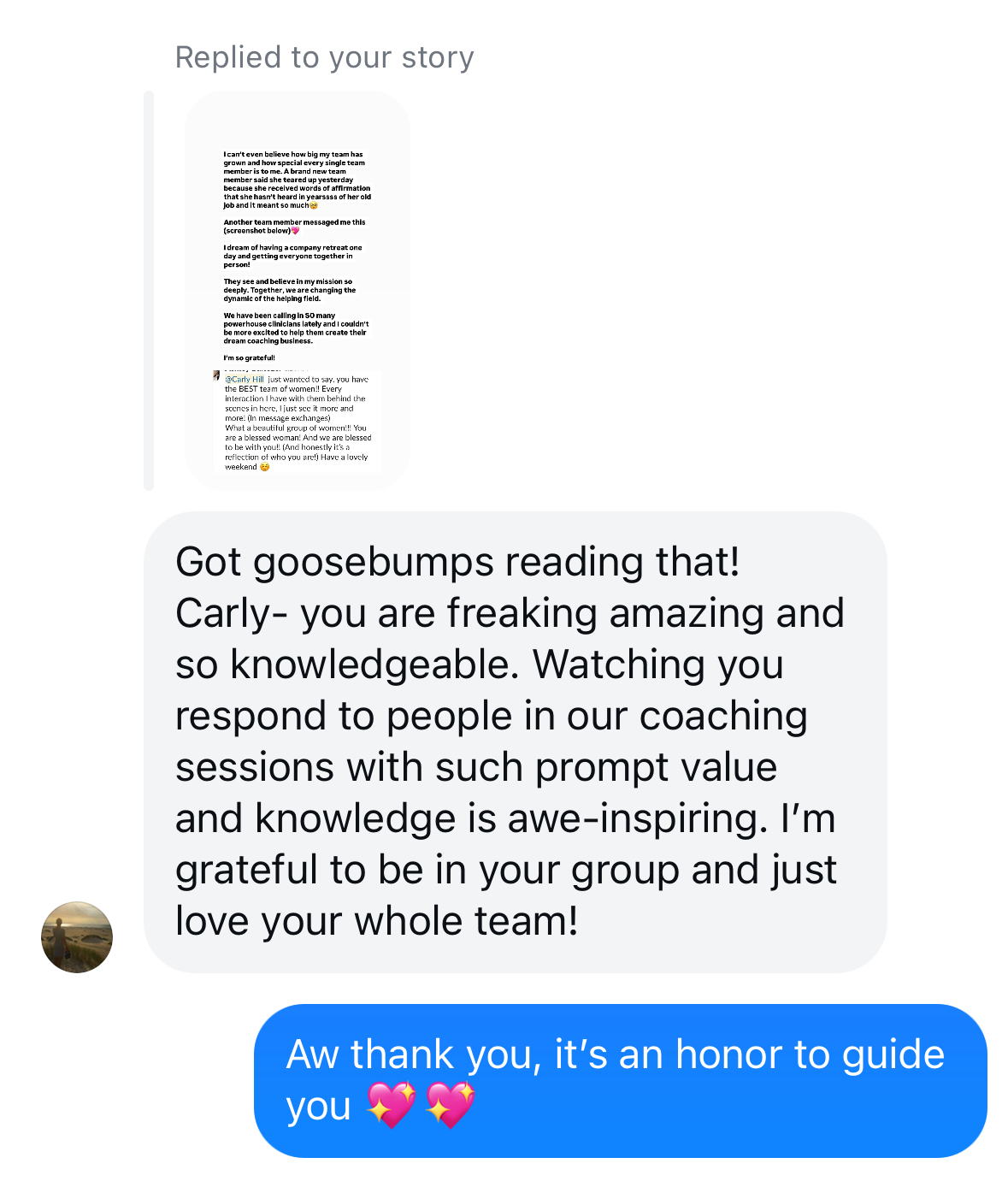The width and height of the screenshot is (1008, 1187).
Task: Tap the embedded team member message screenshot
Action: coord(297,421)
